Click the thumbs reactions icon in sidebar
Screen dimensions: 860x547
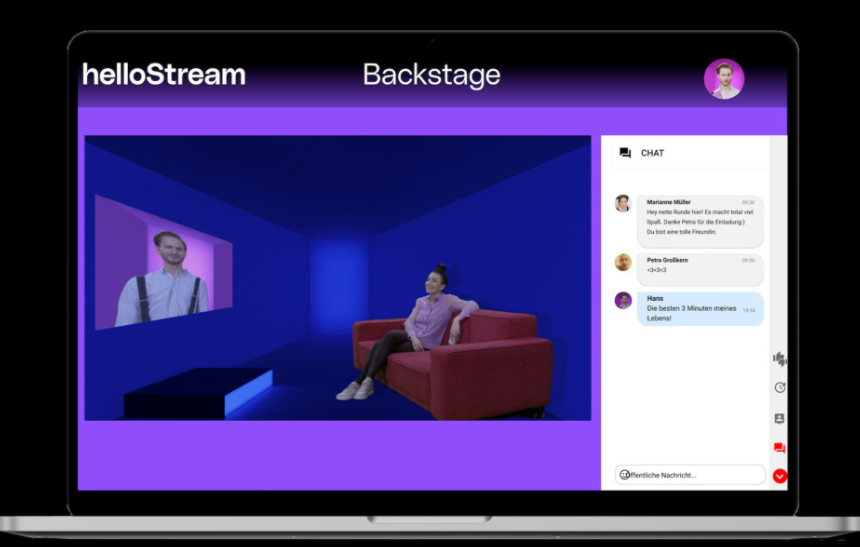tap(779, 359)
